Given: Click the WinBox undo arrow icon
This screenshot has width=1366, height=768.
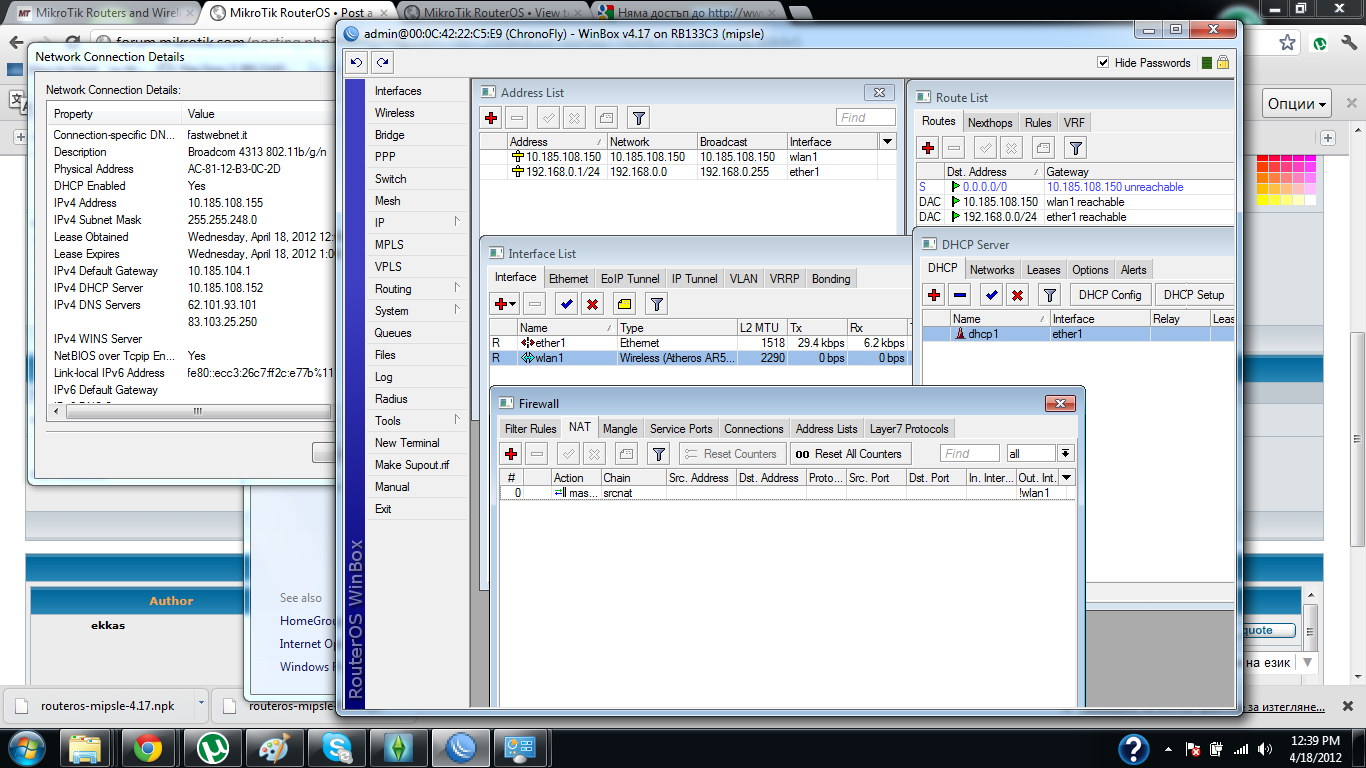Looking at the screenshot, I should pyautogui.click(x=357, y=63).
